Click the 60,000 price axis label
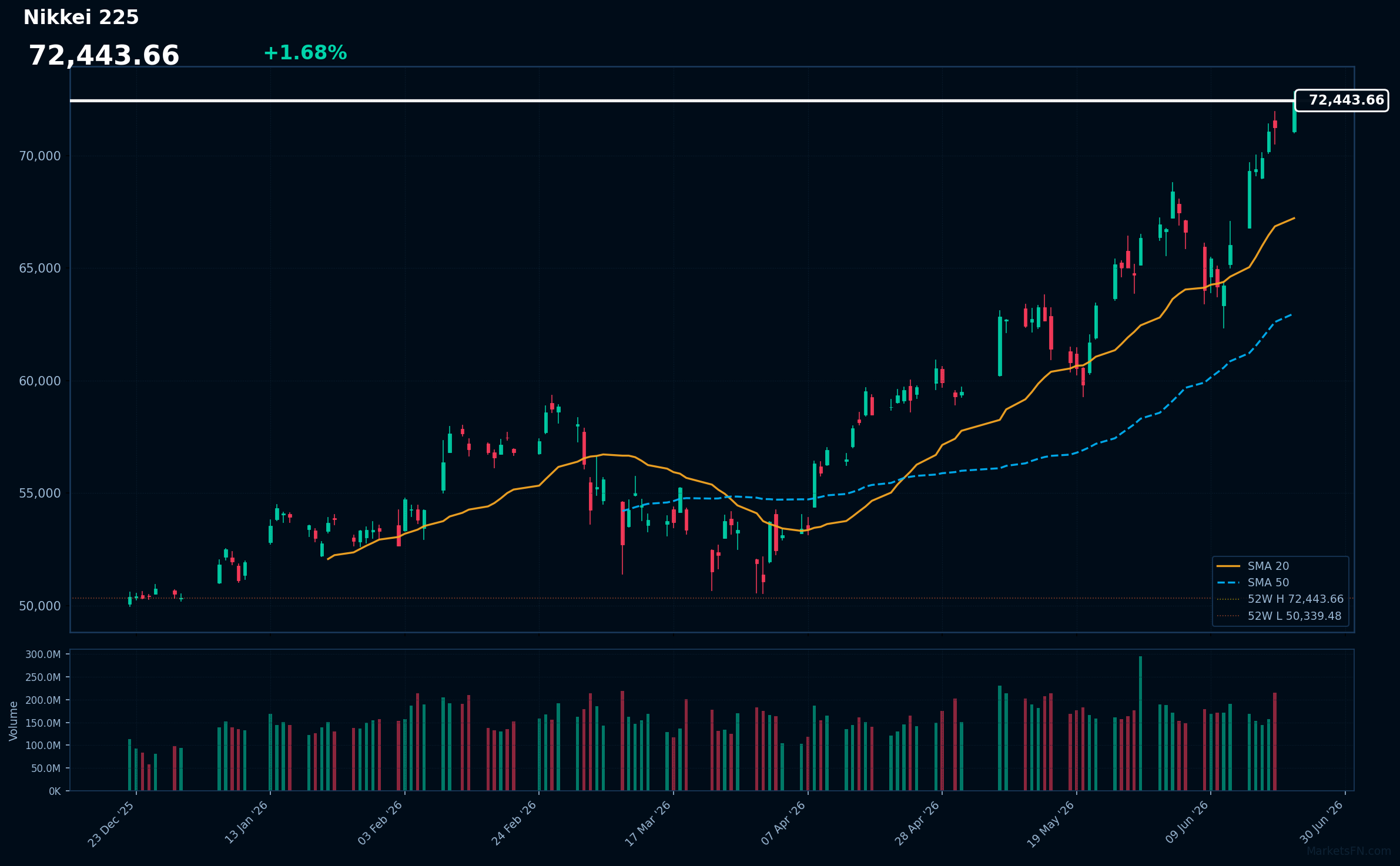Image resolution: width=1400 pixels, height=866 pixels. [40, 381]
